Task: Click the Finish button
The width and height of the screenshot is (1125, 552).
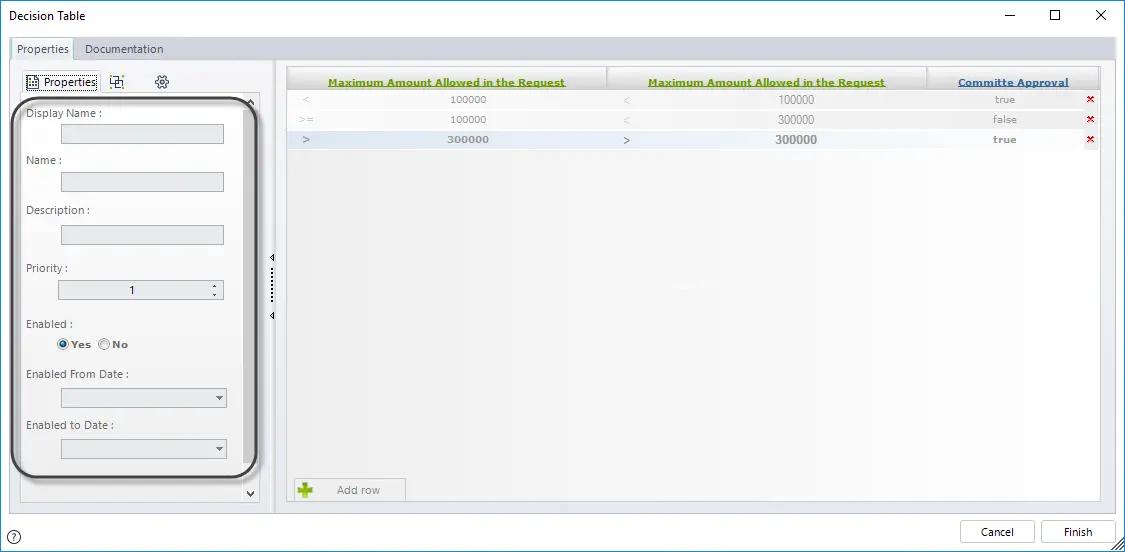Action: click(1078, 532)
